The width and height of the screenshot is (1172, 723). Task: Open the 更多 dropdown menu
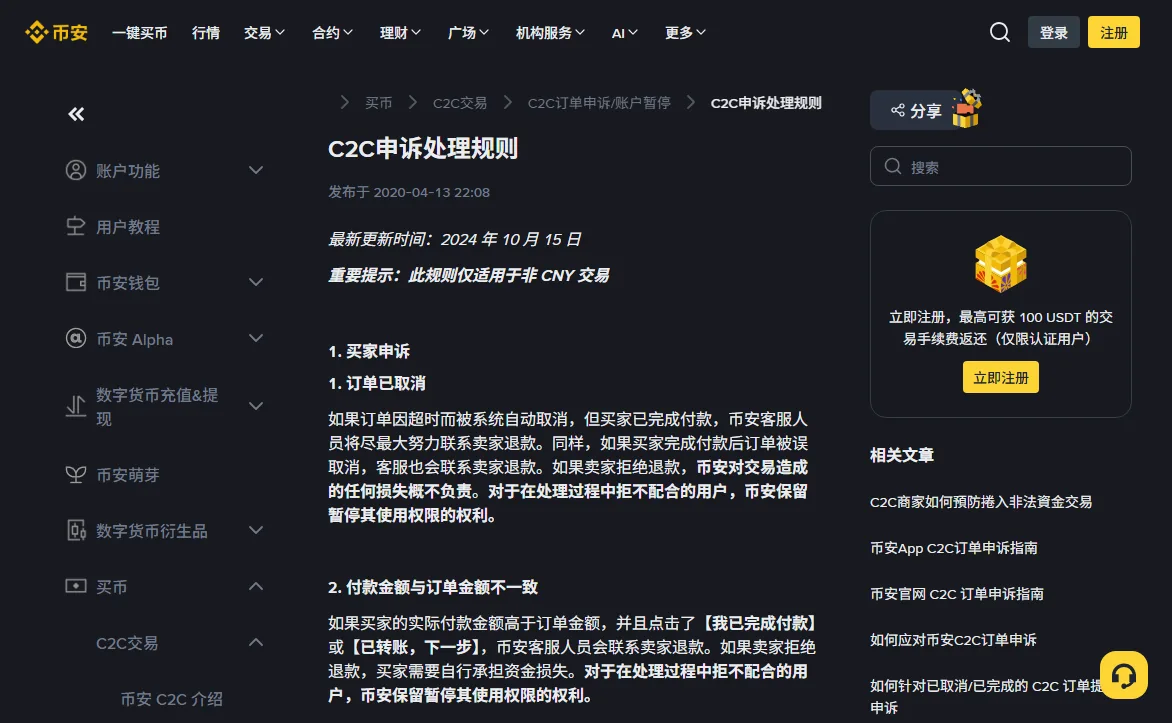(685, 33)
